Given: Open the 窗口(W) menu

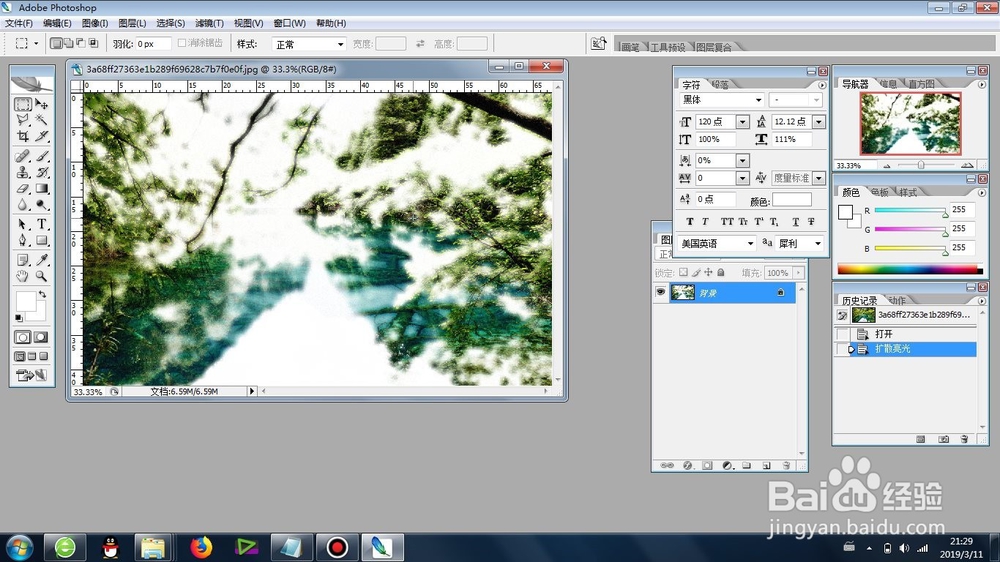Looking at the screenshot, I should 290,23.
